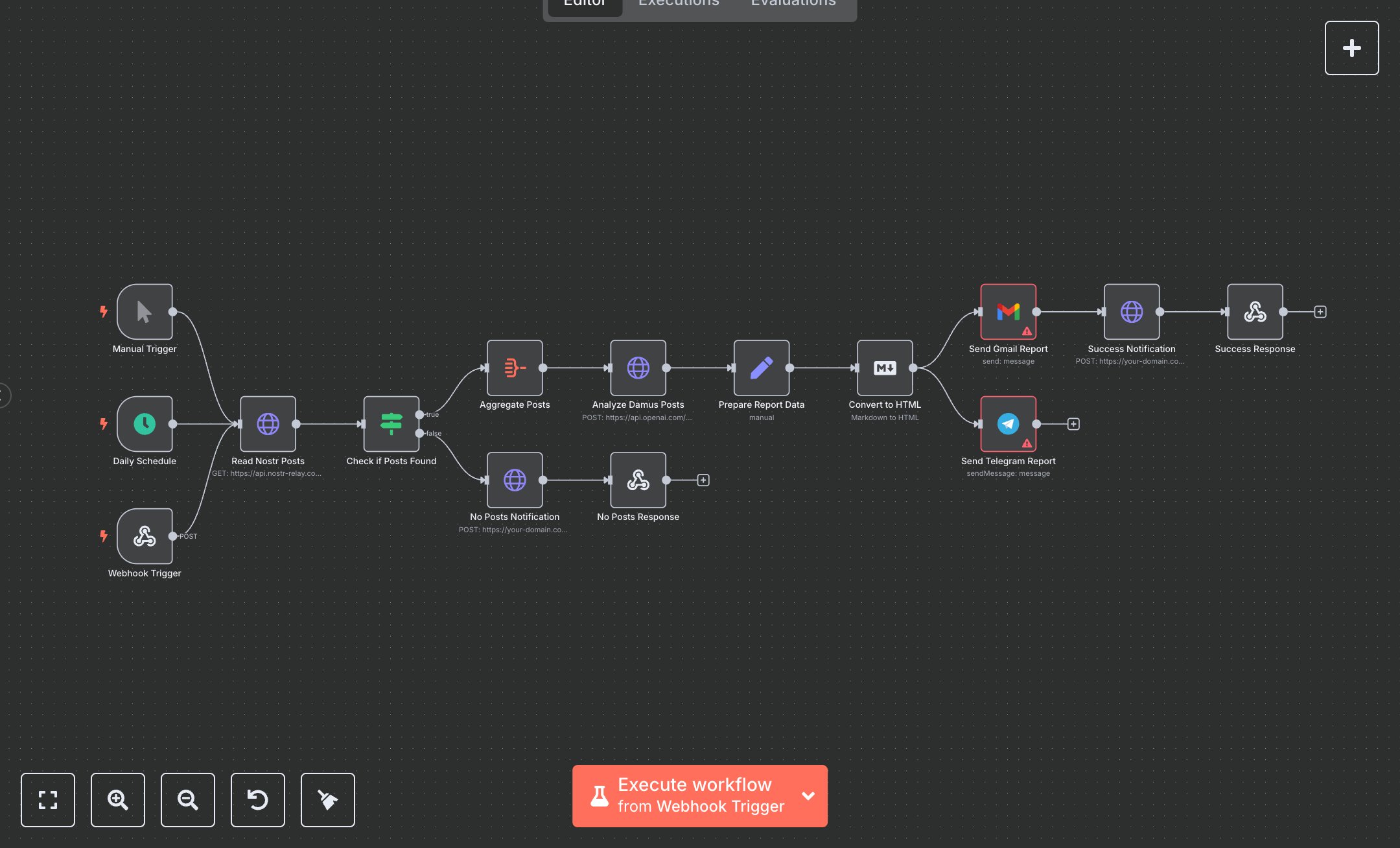Open the add node plus button
The image size is (1400, 848).
click(1351, 48)
